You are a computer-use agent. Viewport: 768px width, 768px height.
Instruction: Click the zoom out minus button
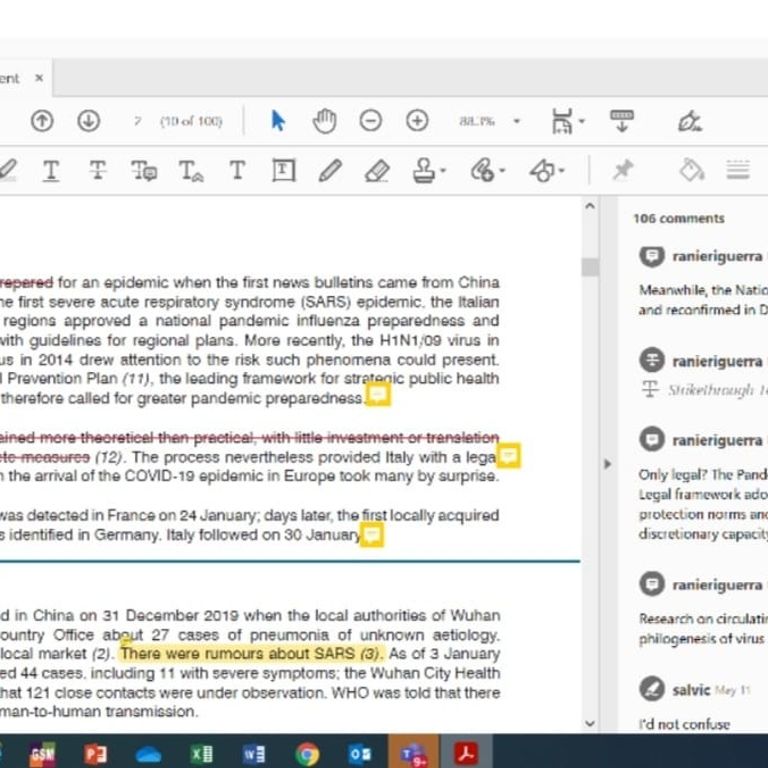(370, 121)
